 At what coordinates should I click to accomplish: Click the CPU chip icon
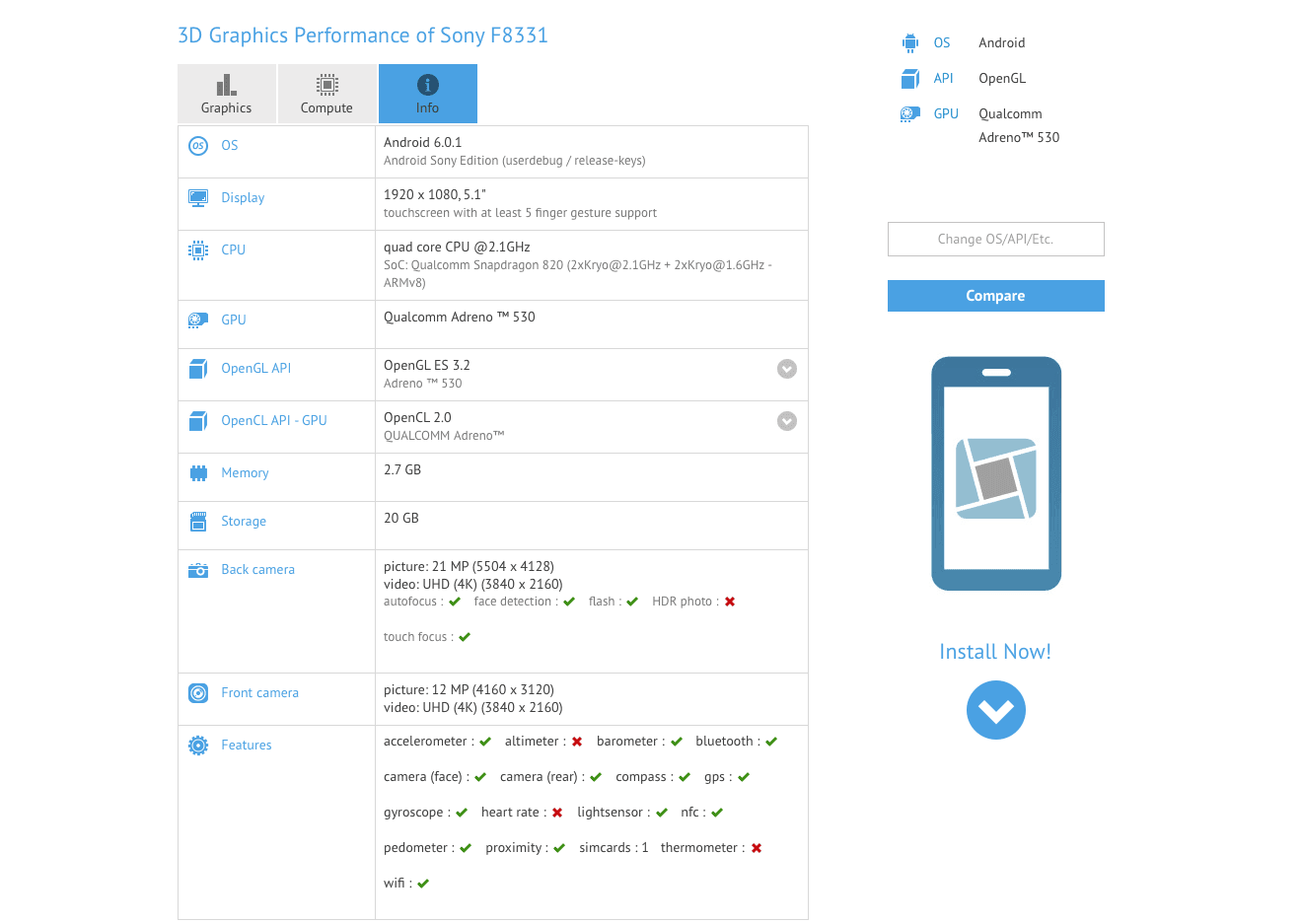tap(198, 250)
